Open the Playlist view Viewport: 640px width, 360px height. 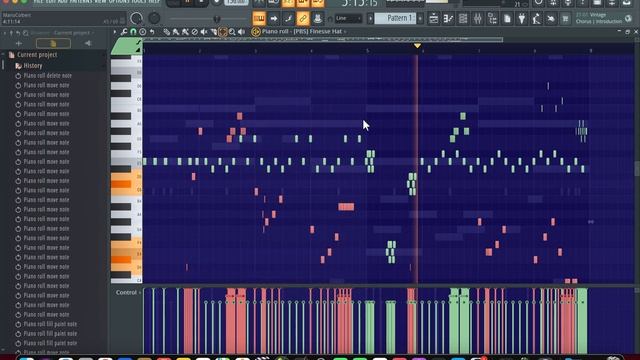click(x=433, y=18)
